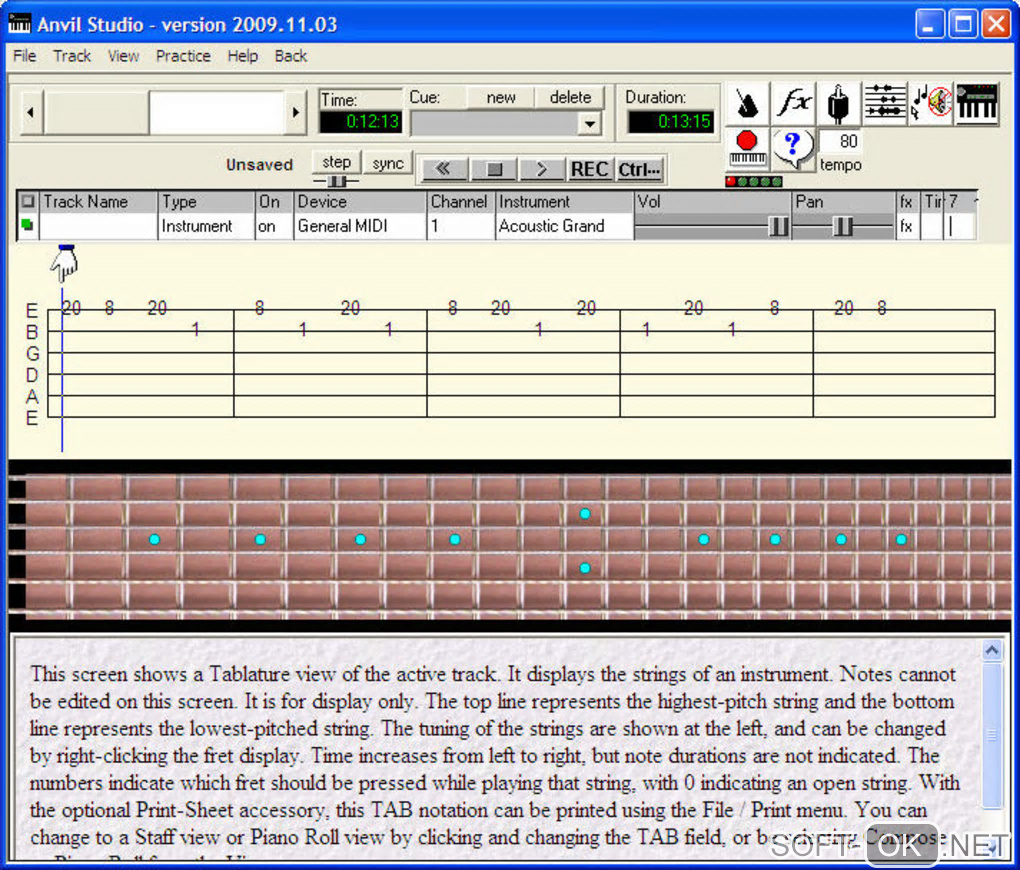
Task: Click the muted-speaker notes icon
Action: coord(931,103)
